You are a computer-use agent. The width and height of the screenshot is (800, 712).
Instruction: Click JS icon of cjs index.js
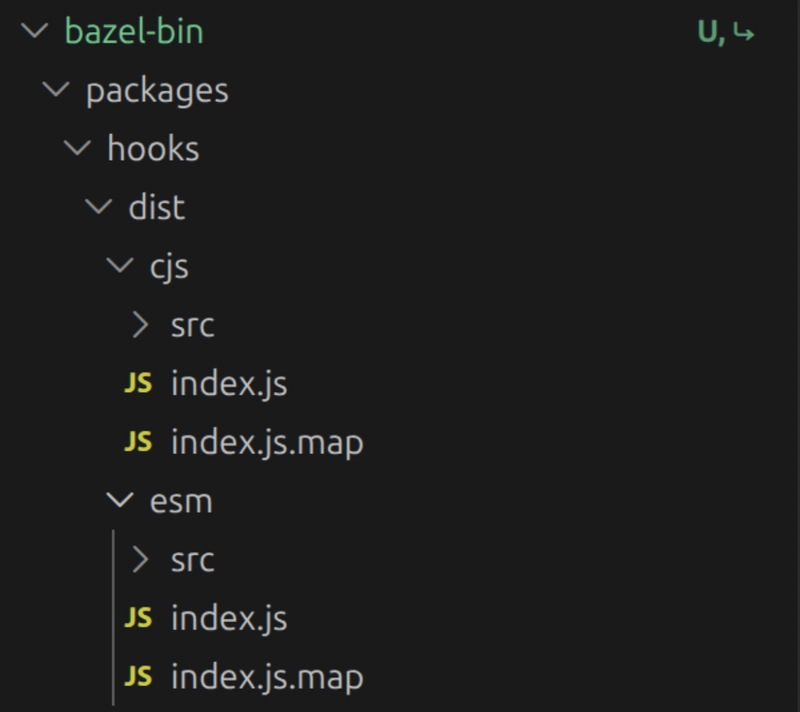tap(138, 384)
